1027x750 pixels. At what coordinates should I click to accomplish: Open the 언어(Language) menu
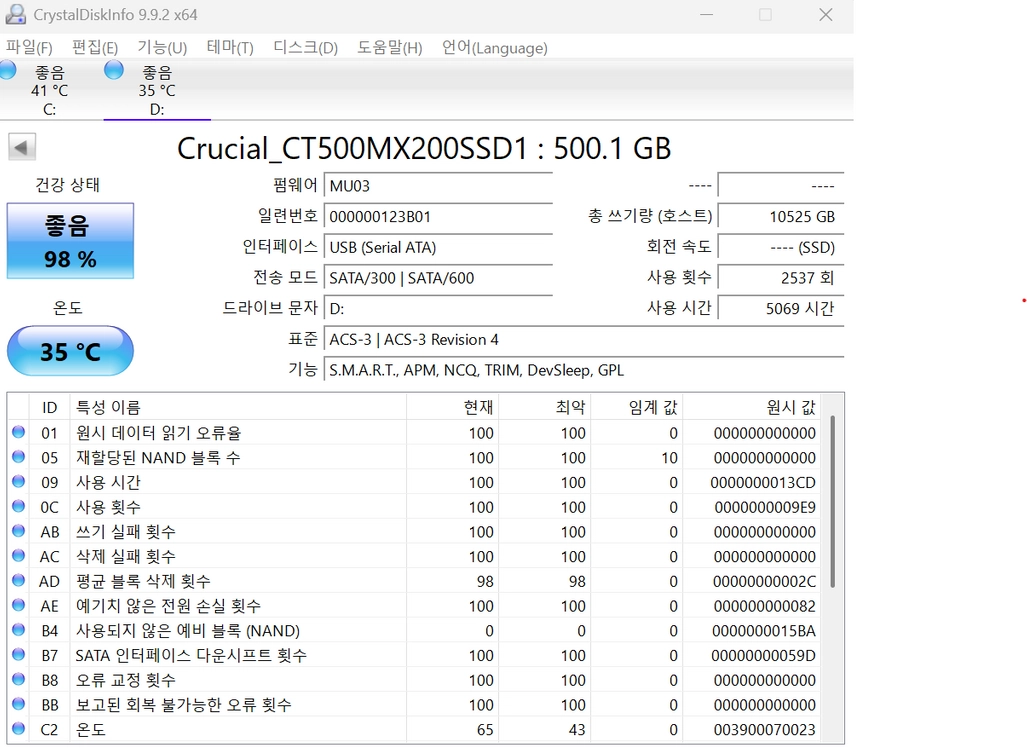[x=495, y=48]
